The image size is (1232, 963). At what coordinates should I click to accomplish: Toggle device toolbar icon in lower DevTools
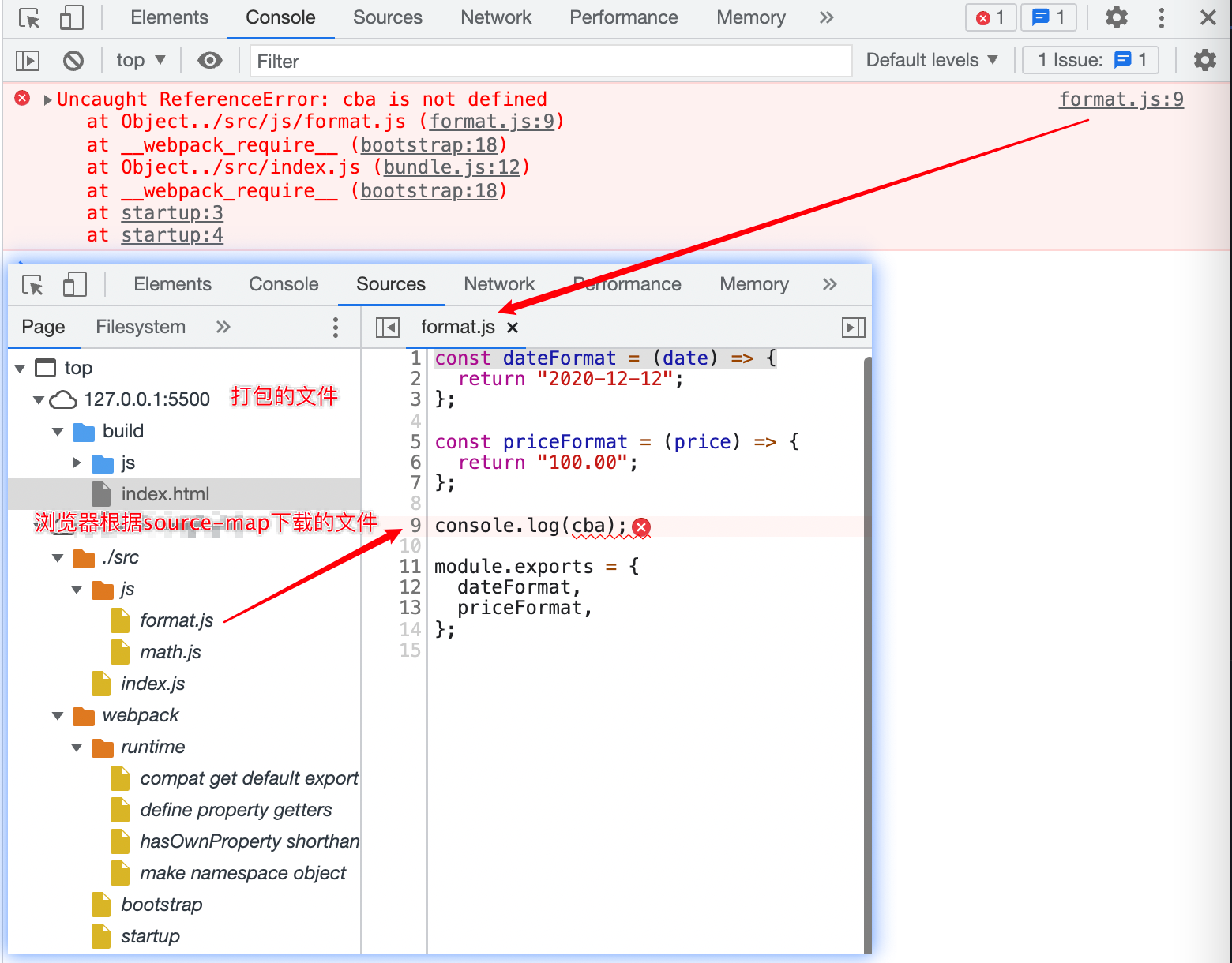75,284
